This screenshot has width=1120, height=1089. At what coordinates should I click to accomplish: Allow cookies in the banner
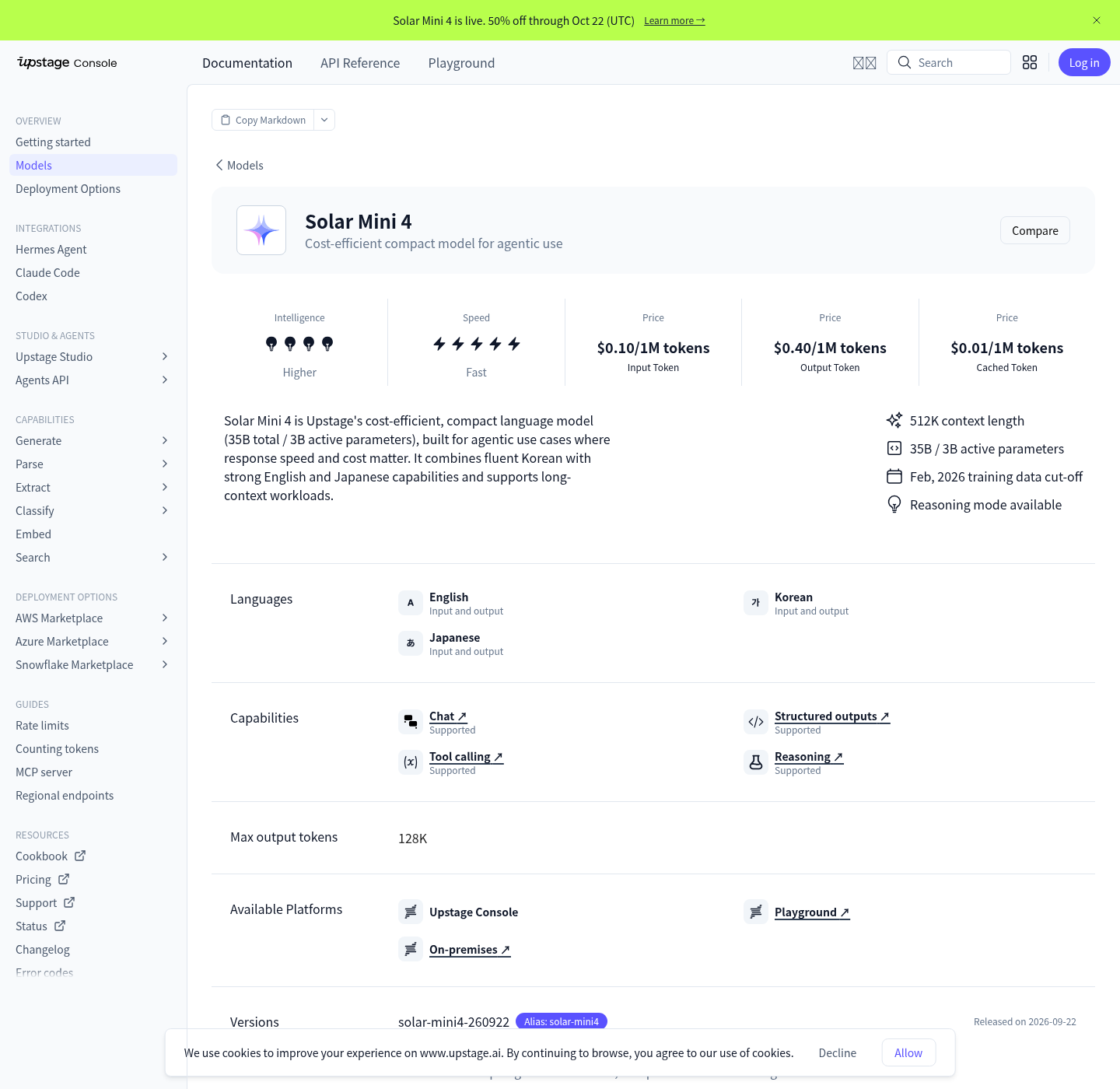[x=908, y=1052]
